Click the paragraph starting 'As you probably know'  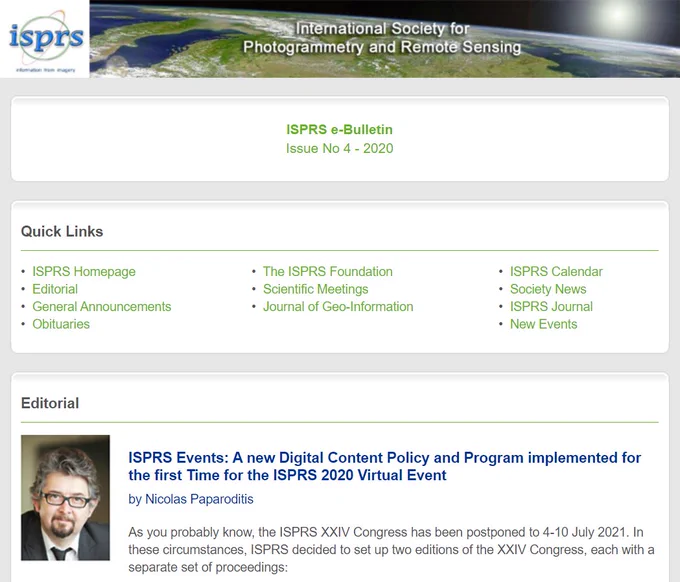[x=391, y=549]
